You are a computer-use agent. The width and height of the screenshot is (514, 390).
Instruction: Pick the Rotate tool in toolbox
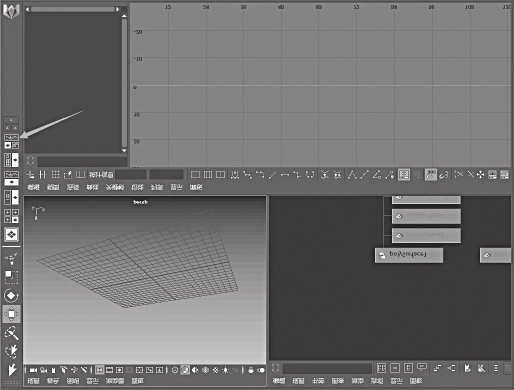click(x=12, y=296)
